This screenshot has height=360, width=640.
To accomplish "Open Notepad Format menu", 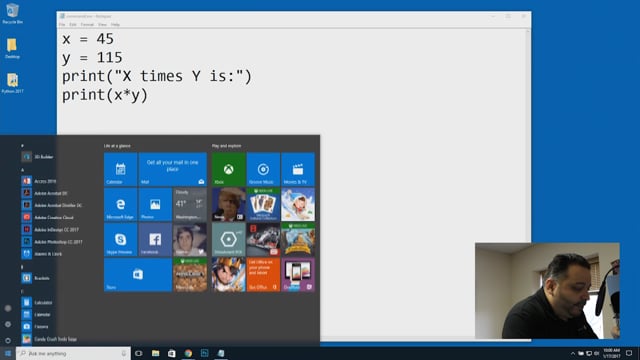I will [x=87, y=24].
